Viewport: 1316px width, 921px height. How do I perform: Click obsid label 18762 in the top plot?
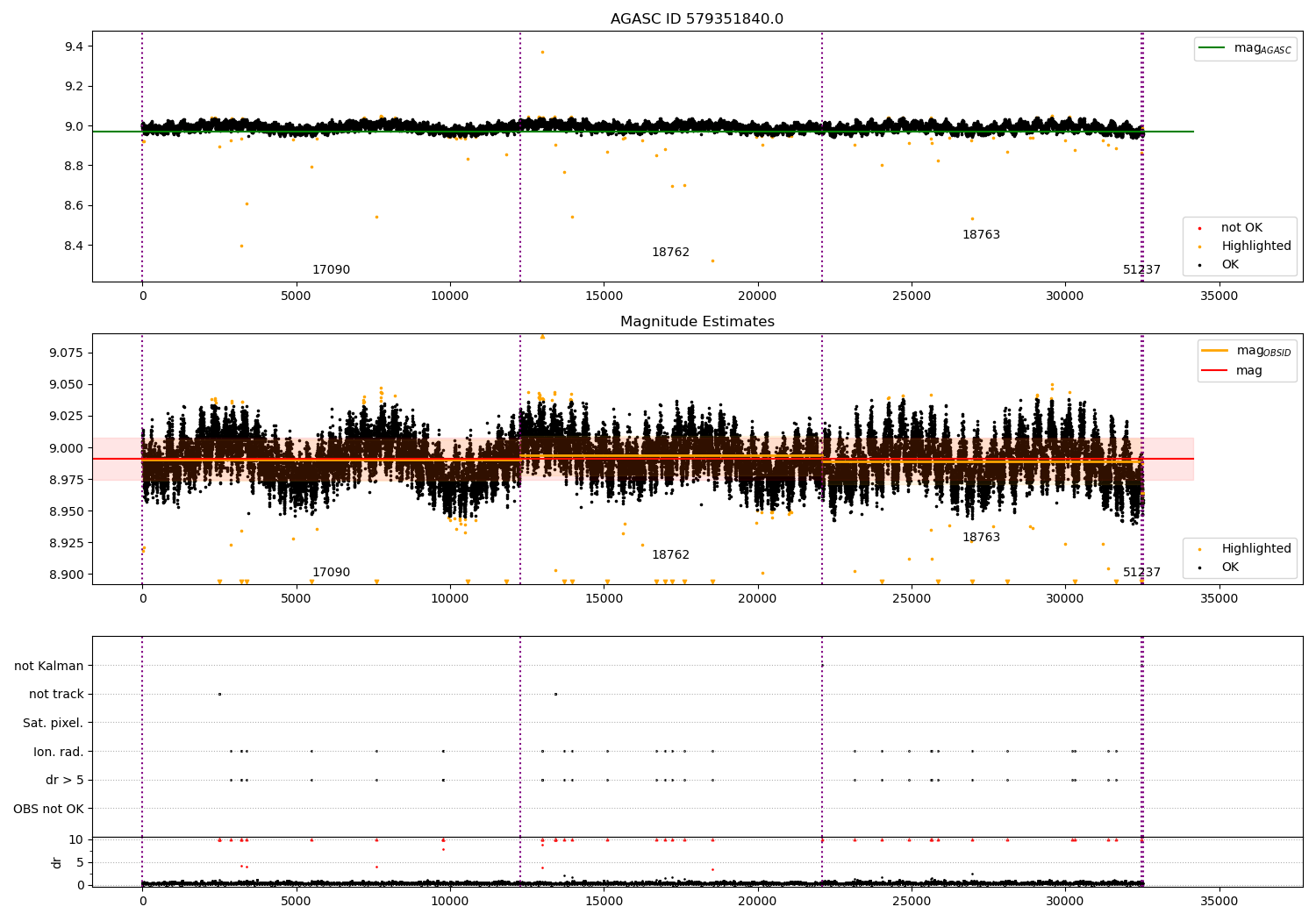point(670,252)
